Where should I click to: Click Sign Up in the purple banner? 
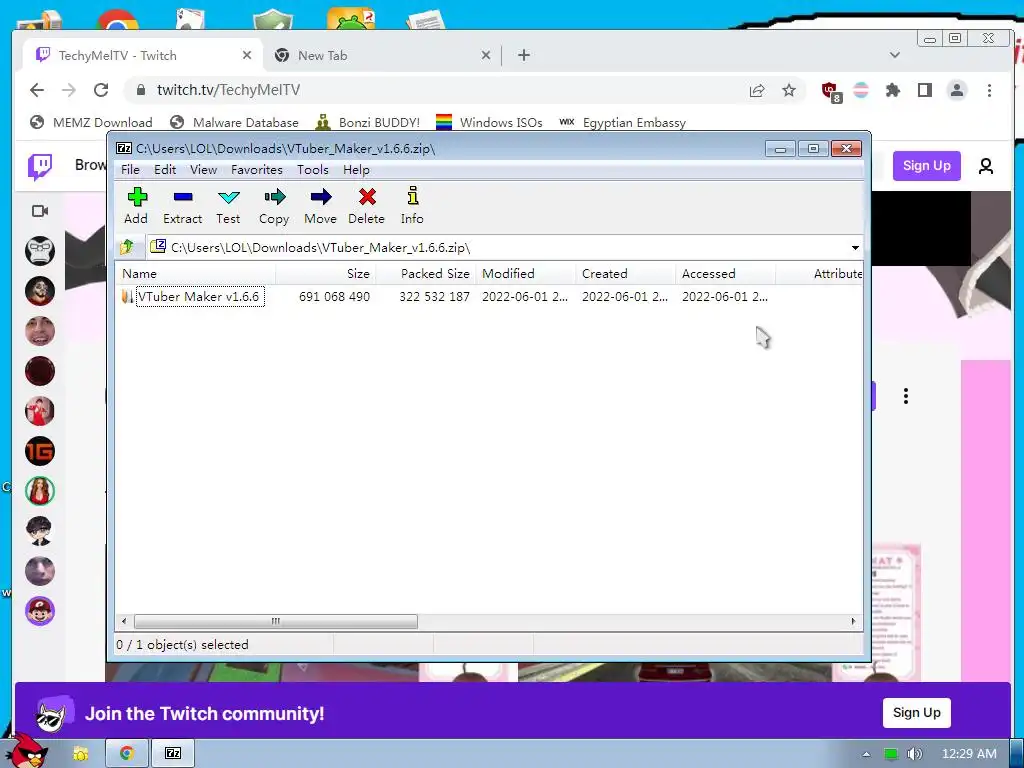pos(916,712)
